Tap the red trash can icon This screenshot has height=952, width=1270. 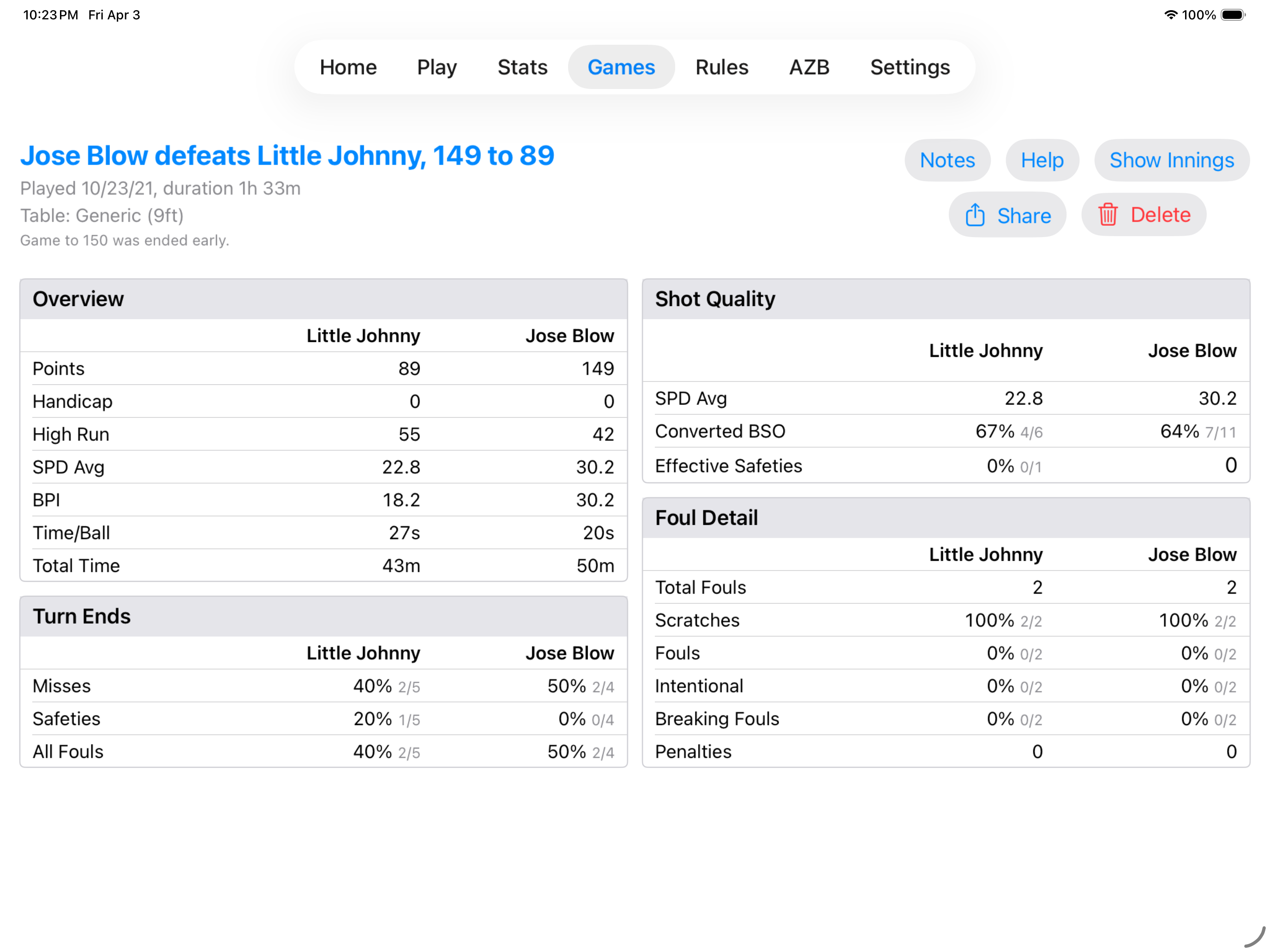[1108, 214]
